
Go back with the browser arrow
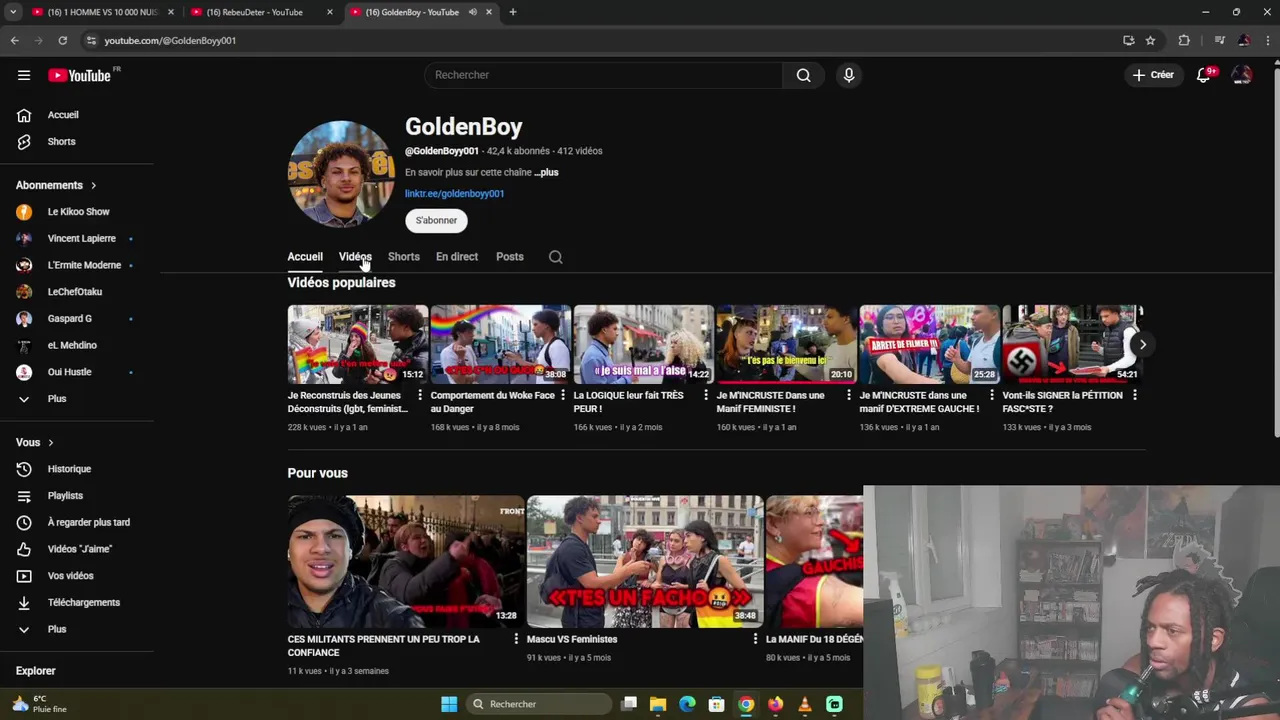point(14,40)
